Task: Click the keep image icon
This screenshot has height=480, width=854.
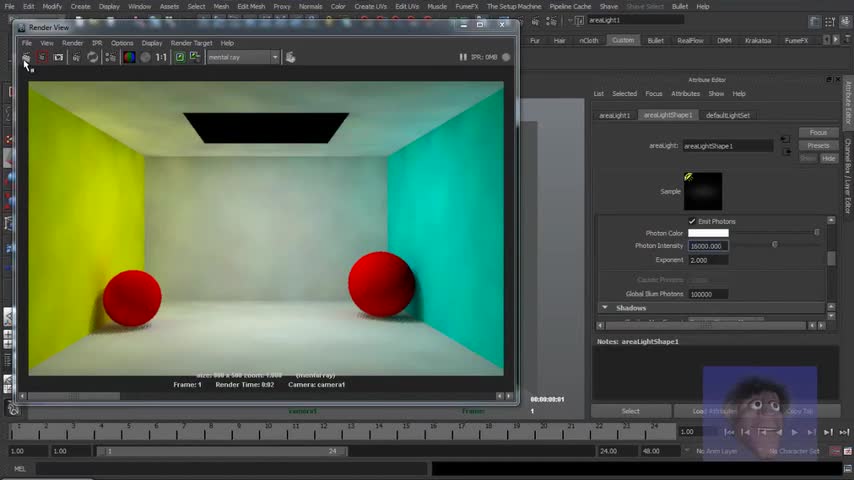Action: point(180,57)
